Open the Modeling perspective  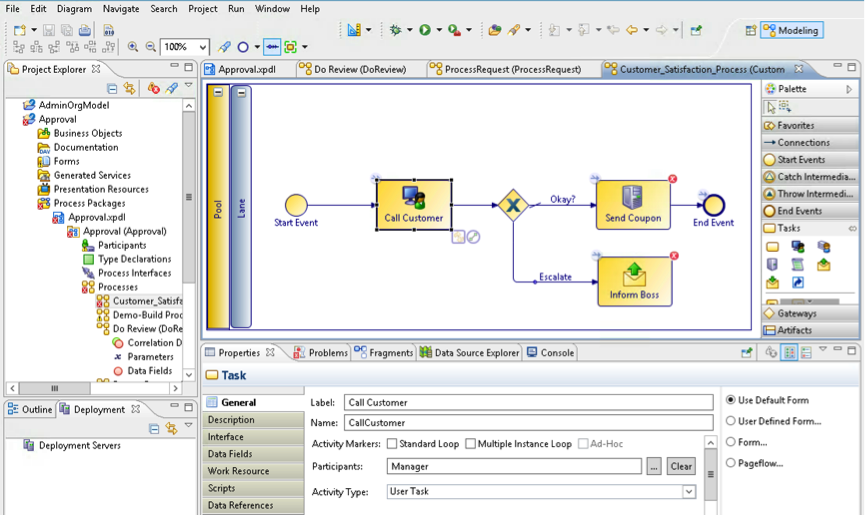(790, 30)
